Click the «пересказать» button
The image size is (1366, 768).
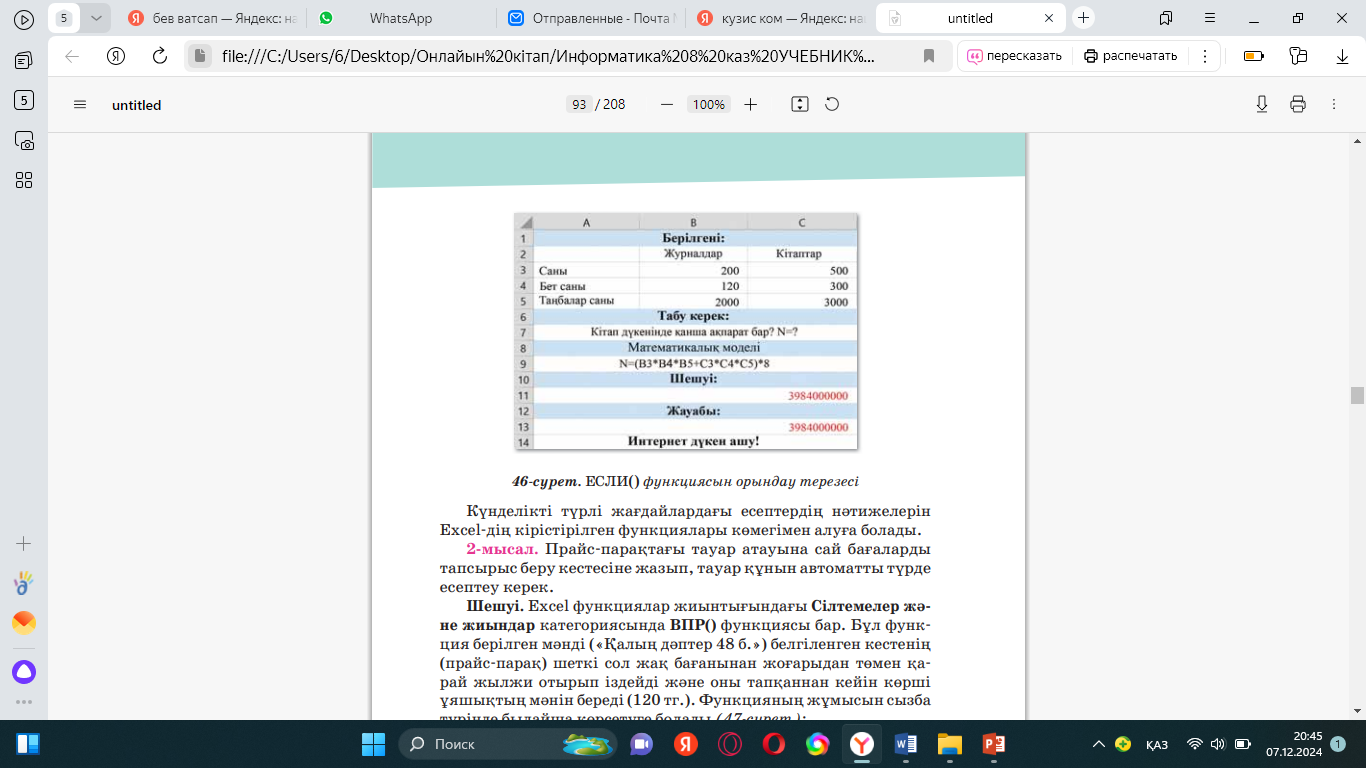point(1014,56)
